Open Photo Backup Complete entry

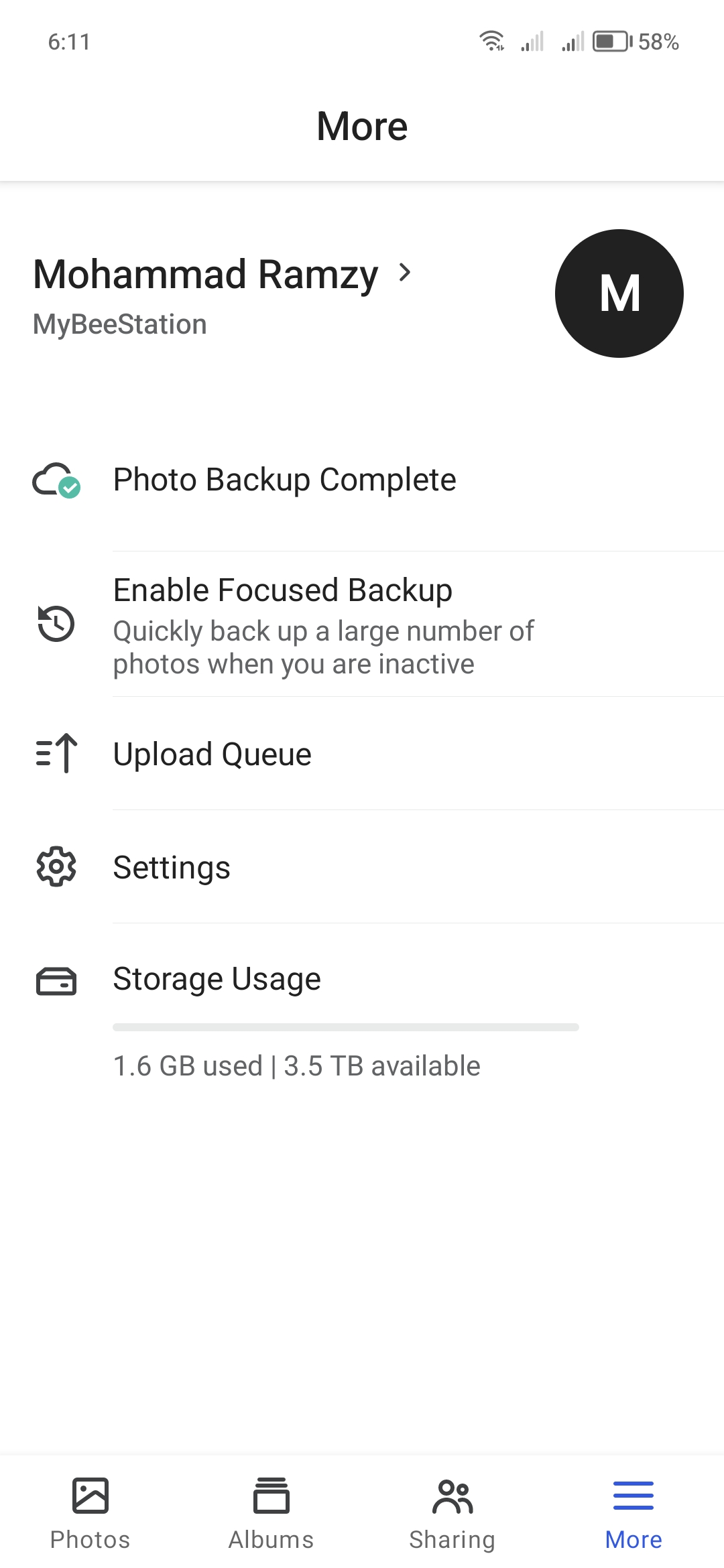coord(284,480)
